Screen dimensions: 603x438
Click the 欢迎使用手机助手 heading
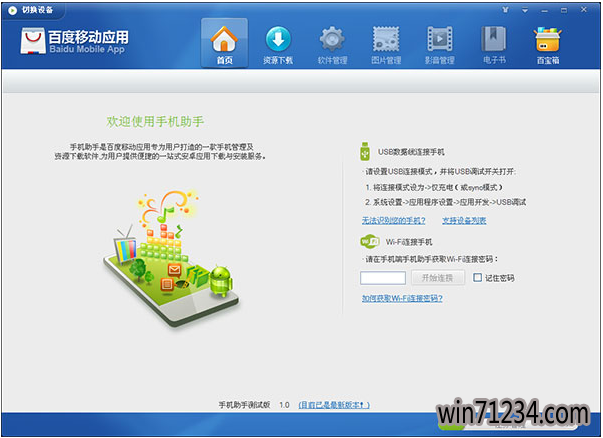(155, 122)
